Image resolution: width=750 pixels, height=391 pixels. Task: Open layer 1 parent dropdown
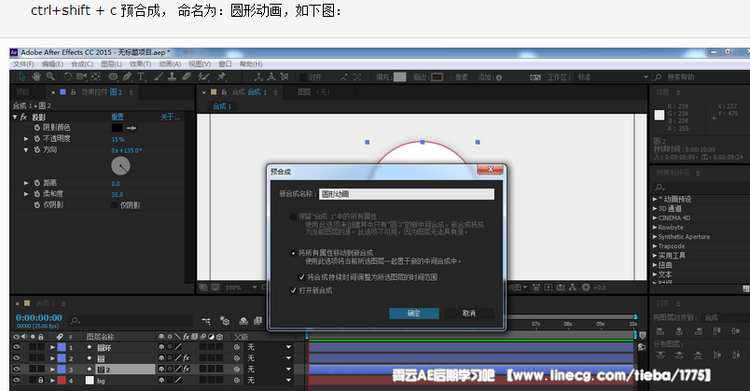[x=268, y=347]
